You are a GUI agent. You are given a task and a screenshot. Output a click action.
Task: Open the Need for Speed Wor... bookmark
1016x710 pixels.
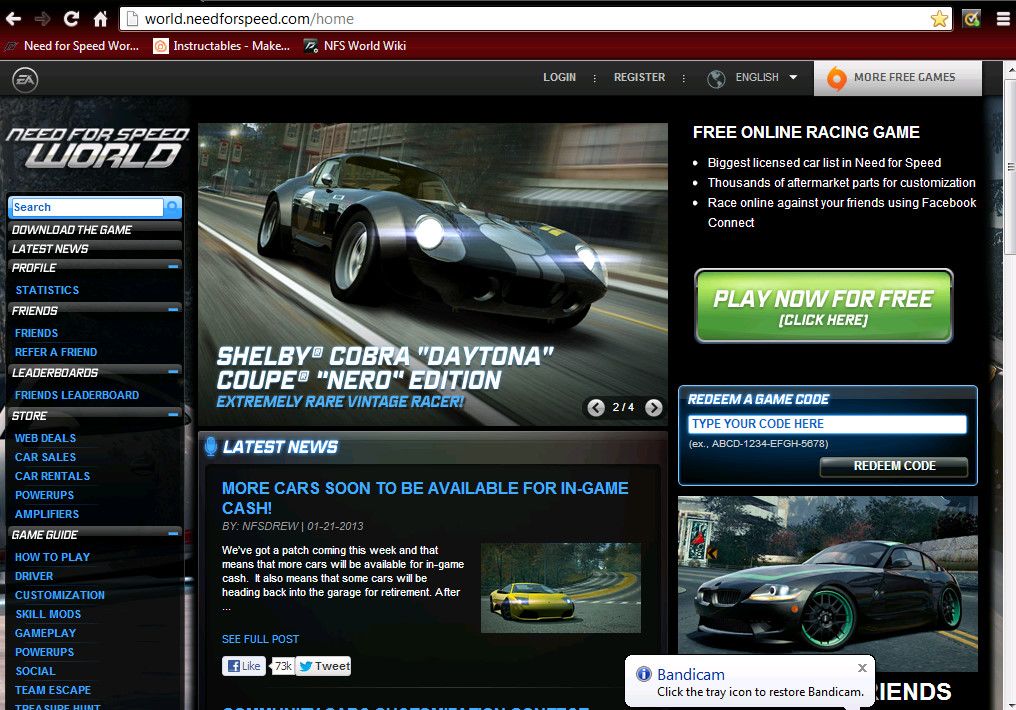(72, 46)
